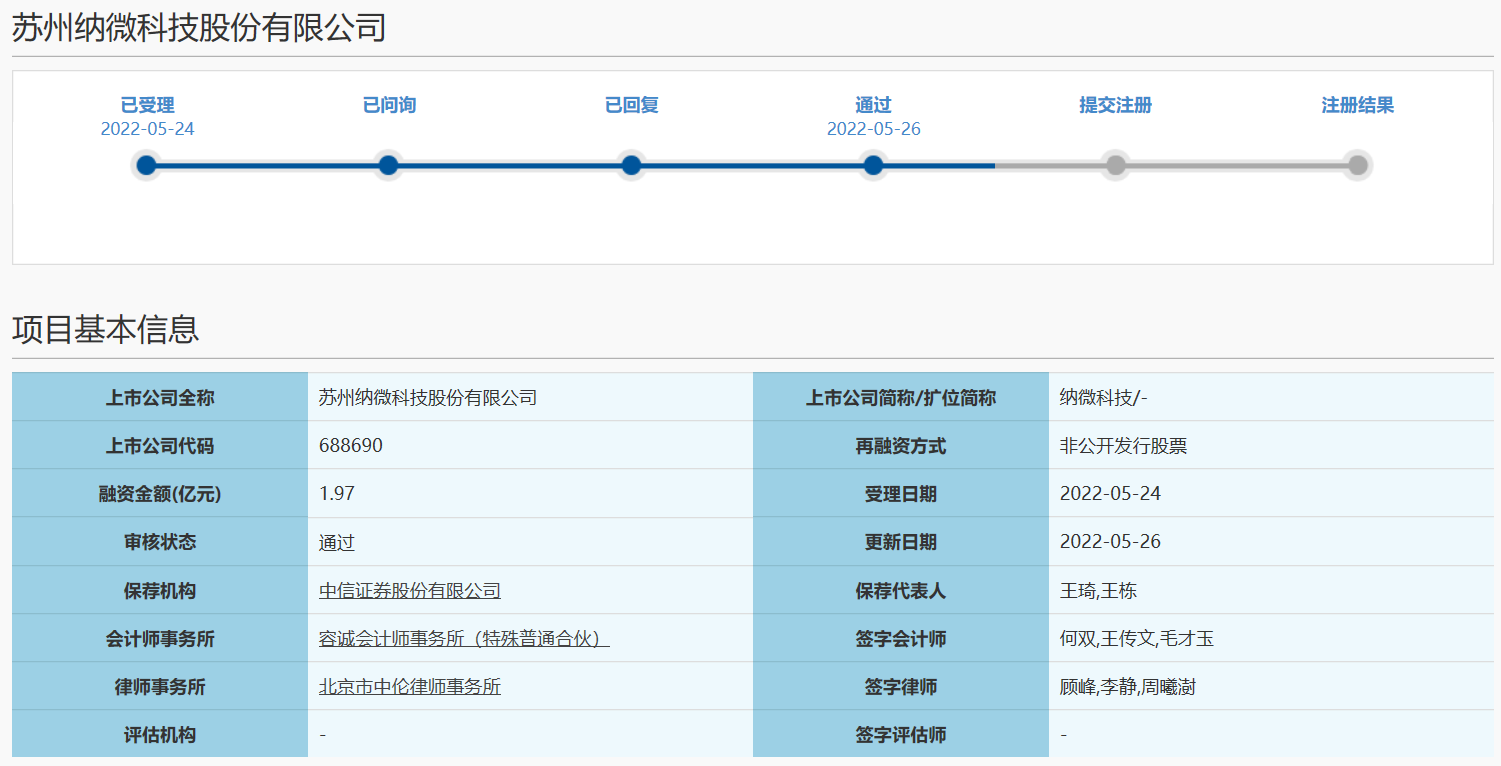Click the 融资金额(亿元) header cell
Screen dimensions: 1501x766
(x=160, y=493)
